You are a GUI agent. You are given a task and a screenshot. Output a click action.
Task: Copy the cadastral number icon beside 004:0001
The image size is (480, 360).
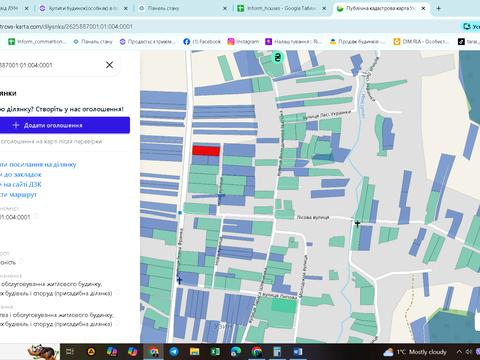coord(36,216)
